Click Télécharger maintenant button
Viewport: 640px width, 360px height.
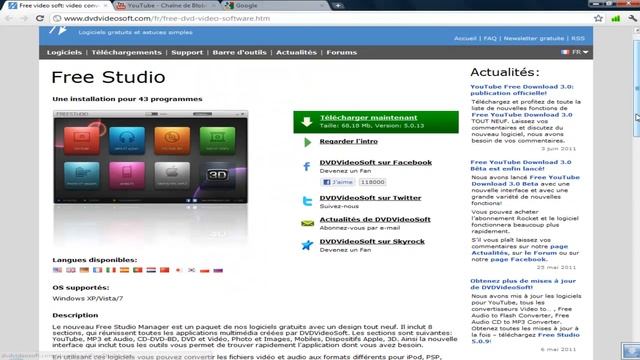tap(376, 122)
